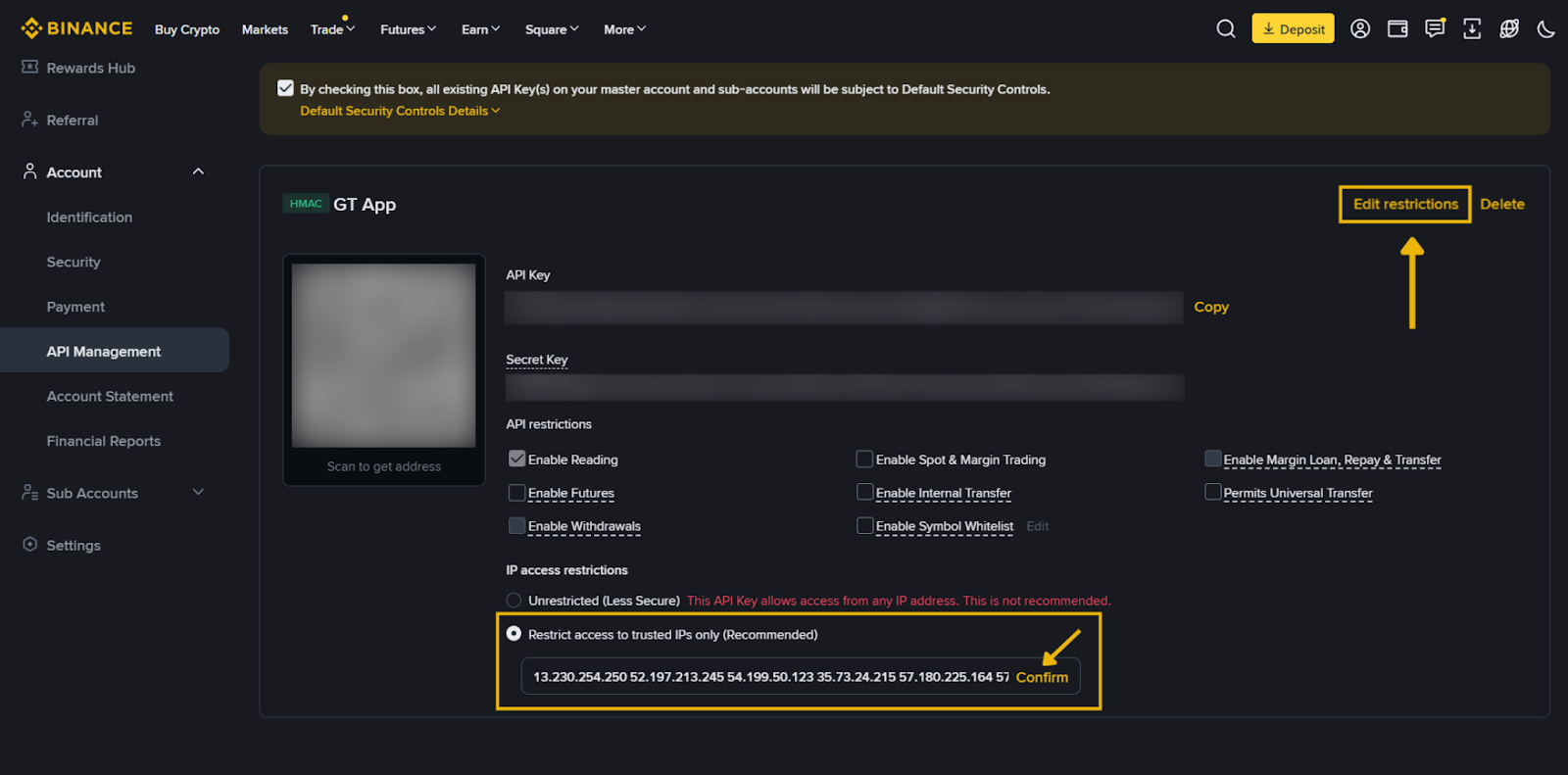Click the Binance logo
Viewport: 1568px width, 775px height.
pos(76,28)
